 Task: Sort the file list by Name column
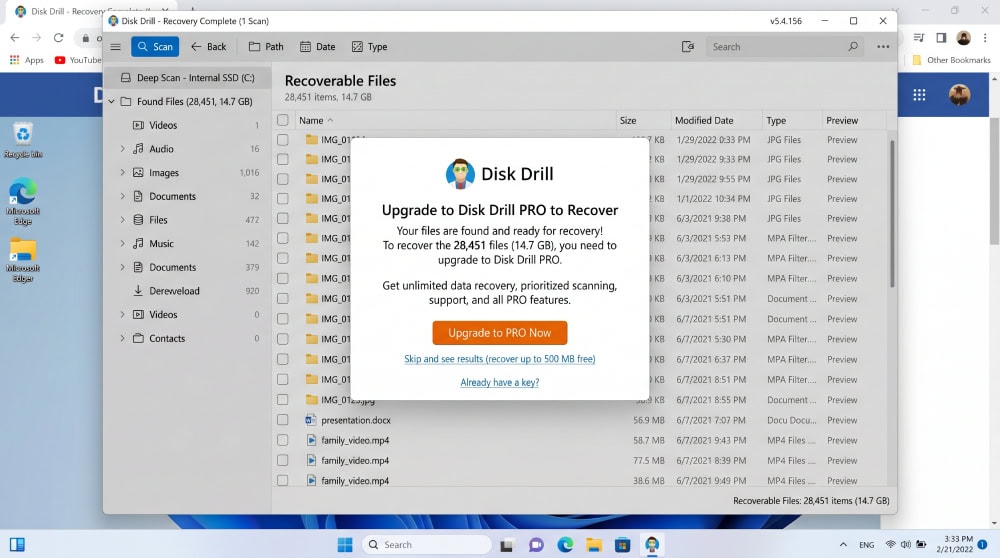click(x=311, y=120)
